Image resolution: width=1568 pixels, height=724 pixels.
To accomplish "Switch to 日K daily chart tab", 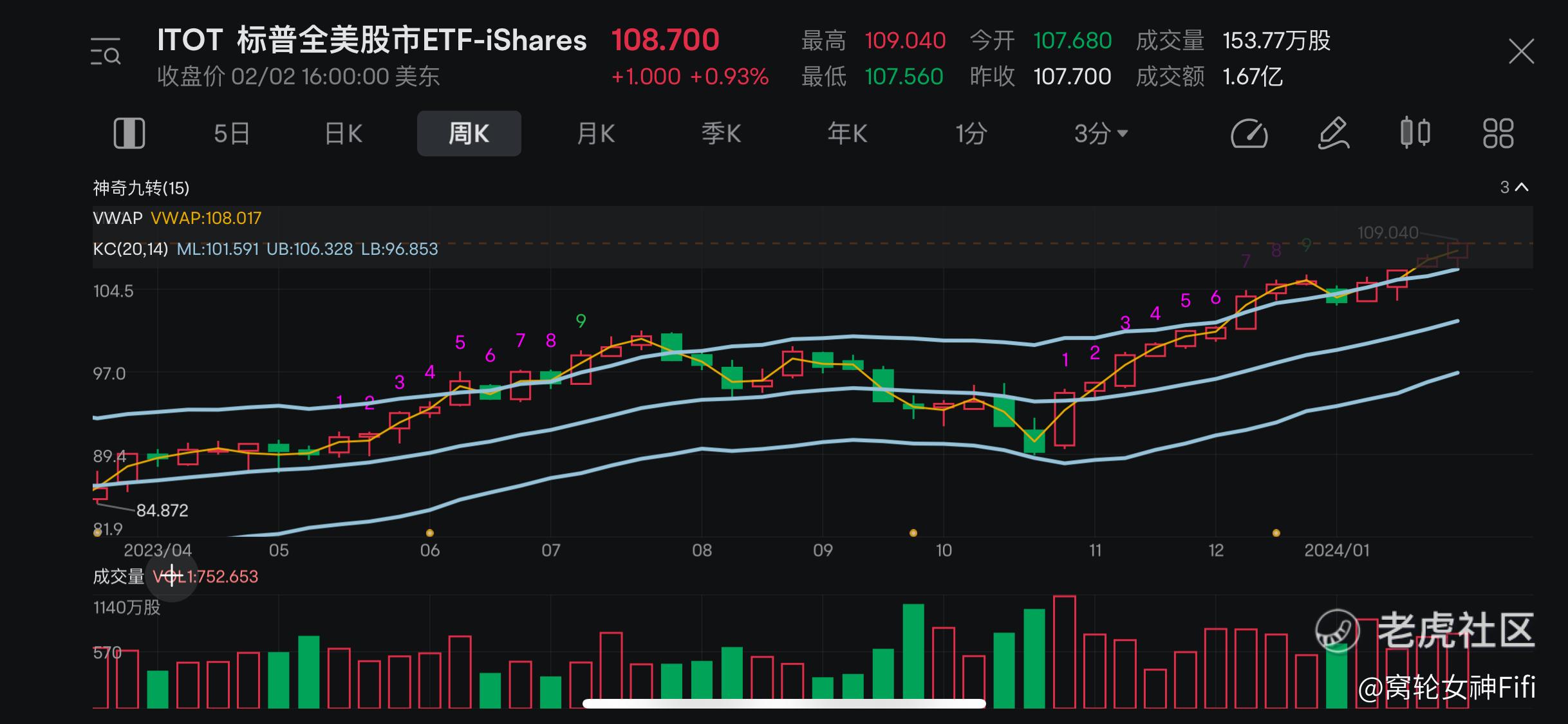I will pyautogui.click(x=344, y=134).
